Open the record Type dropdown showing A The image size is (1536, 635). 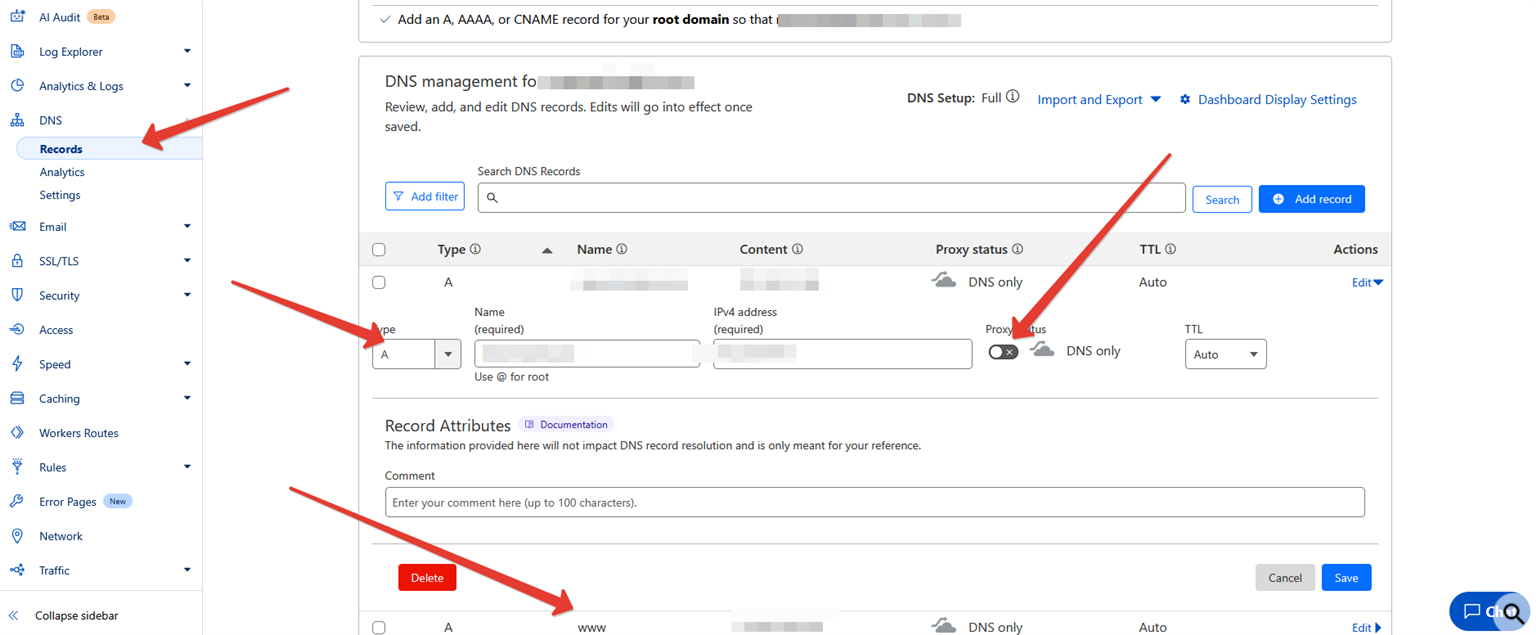click(x=416, y=354)
